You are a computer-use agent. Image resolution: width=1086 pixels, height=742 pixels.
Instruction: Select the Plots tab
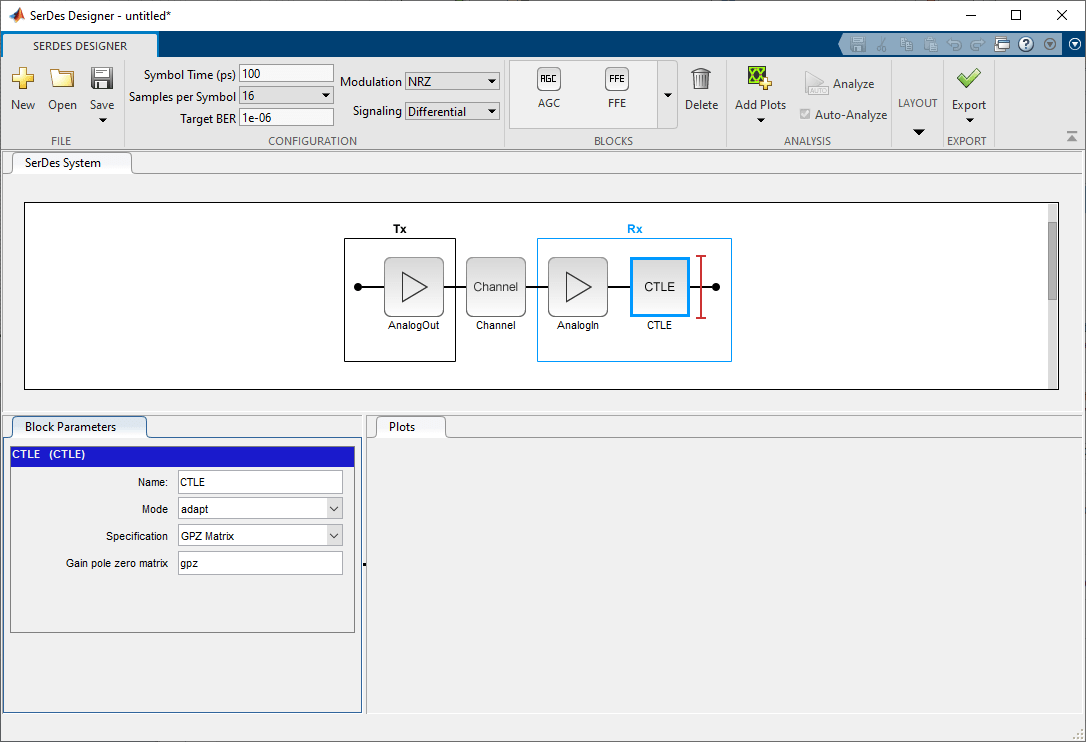[410, 427]
